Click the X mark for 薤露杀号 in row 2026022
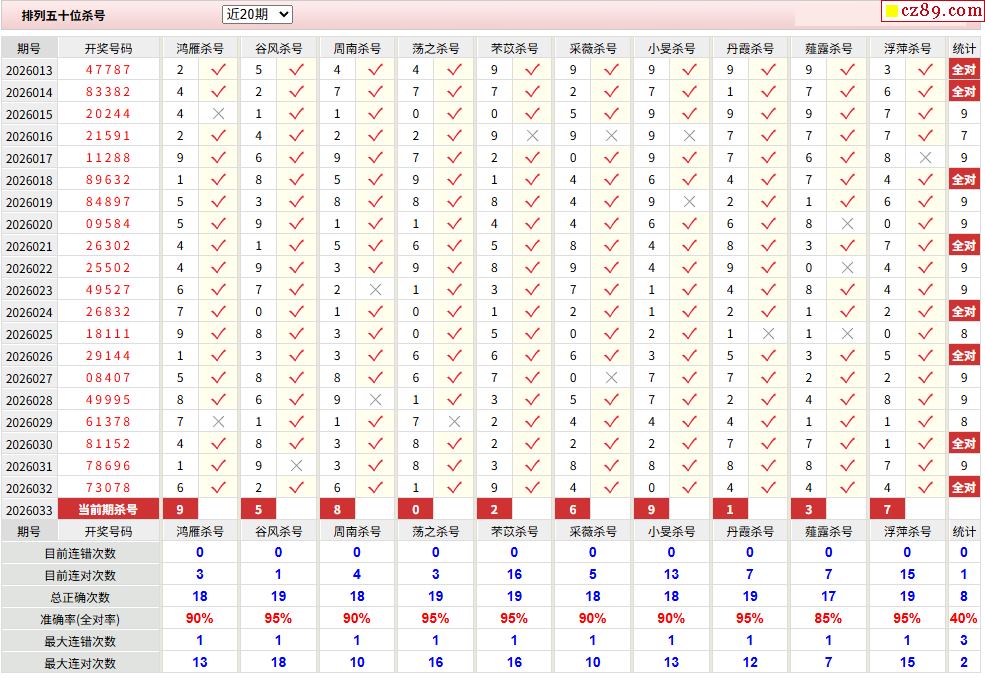The height and width of the screenshot is (678, 985). tap(847, 268)
